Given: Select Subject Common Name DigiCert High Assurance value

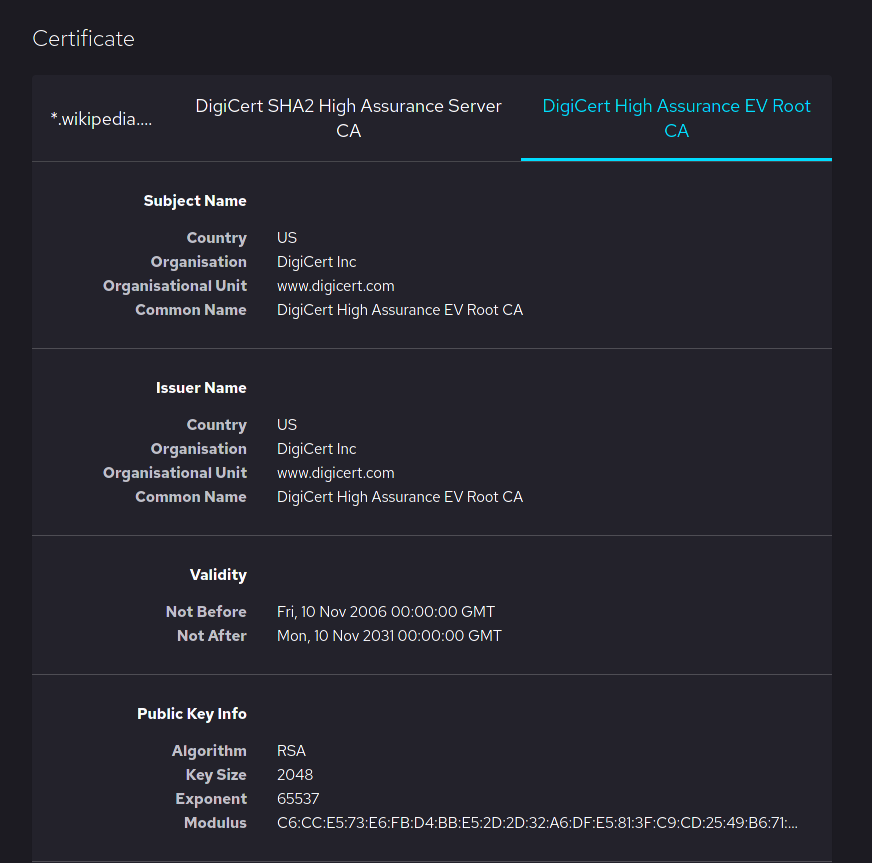Looking at the screenshot, I should coord(400,310).
